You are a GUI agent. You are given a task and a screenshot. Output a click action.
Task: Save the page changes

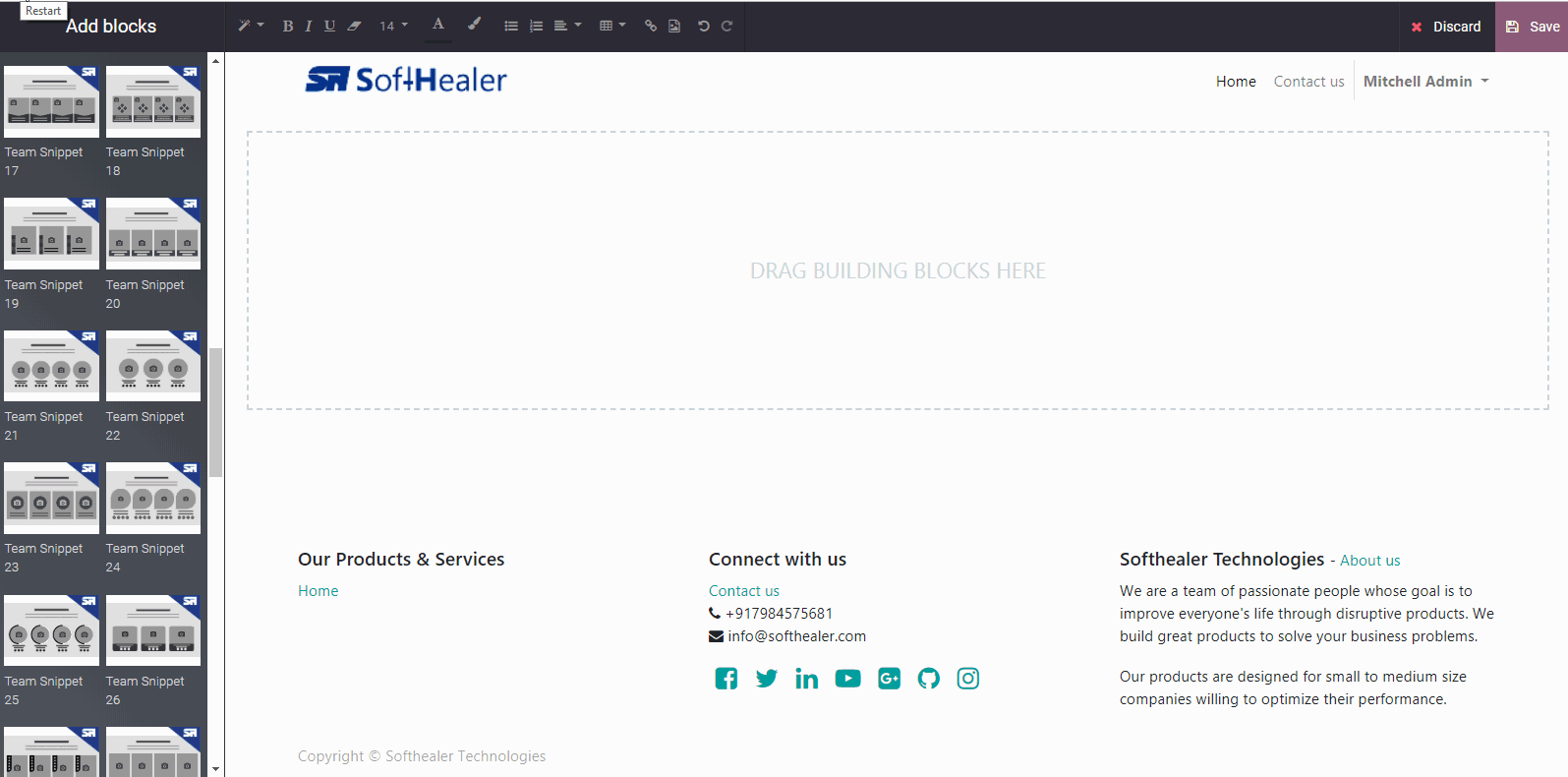coord(1532,27)
